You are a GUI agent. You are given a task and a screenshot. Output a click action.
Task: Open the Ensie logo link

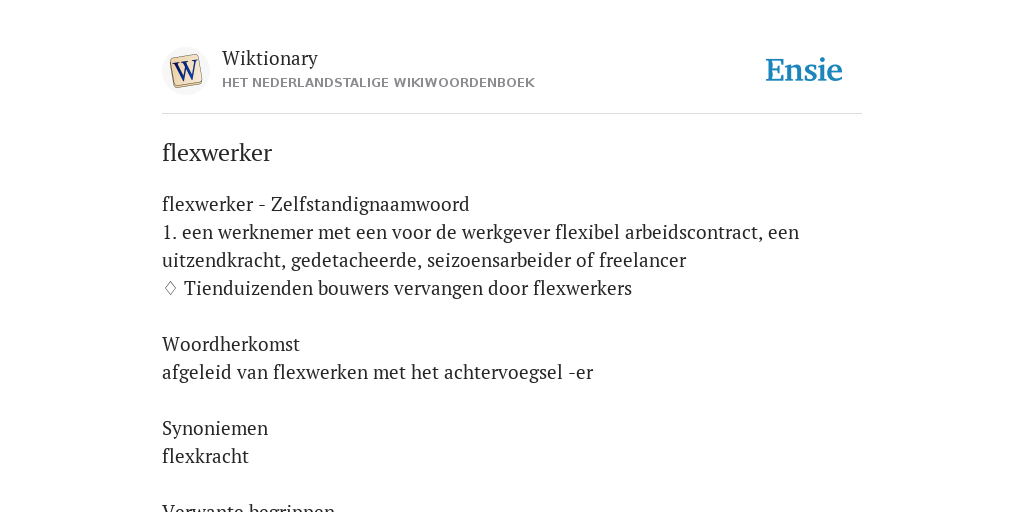[x=804, y=71]
